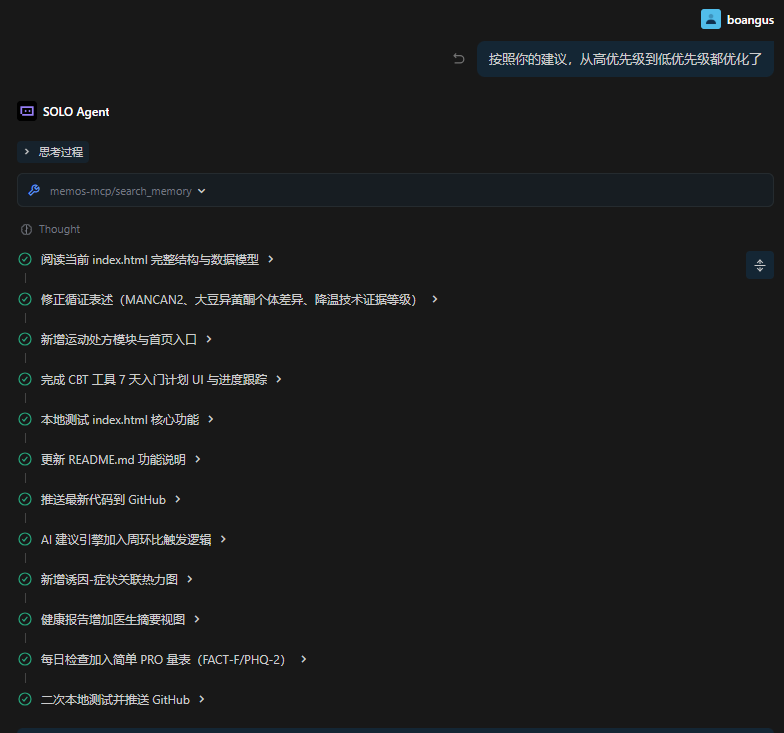
Task: Expand chevron next to 修正循证表述 step
Action: pos(434,299)
